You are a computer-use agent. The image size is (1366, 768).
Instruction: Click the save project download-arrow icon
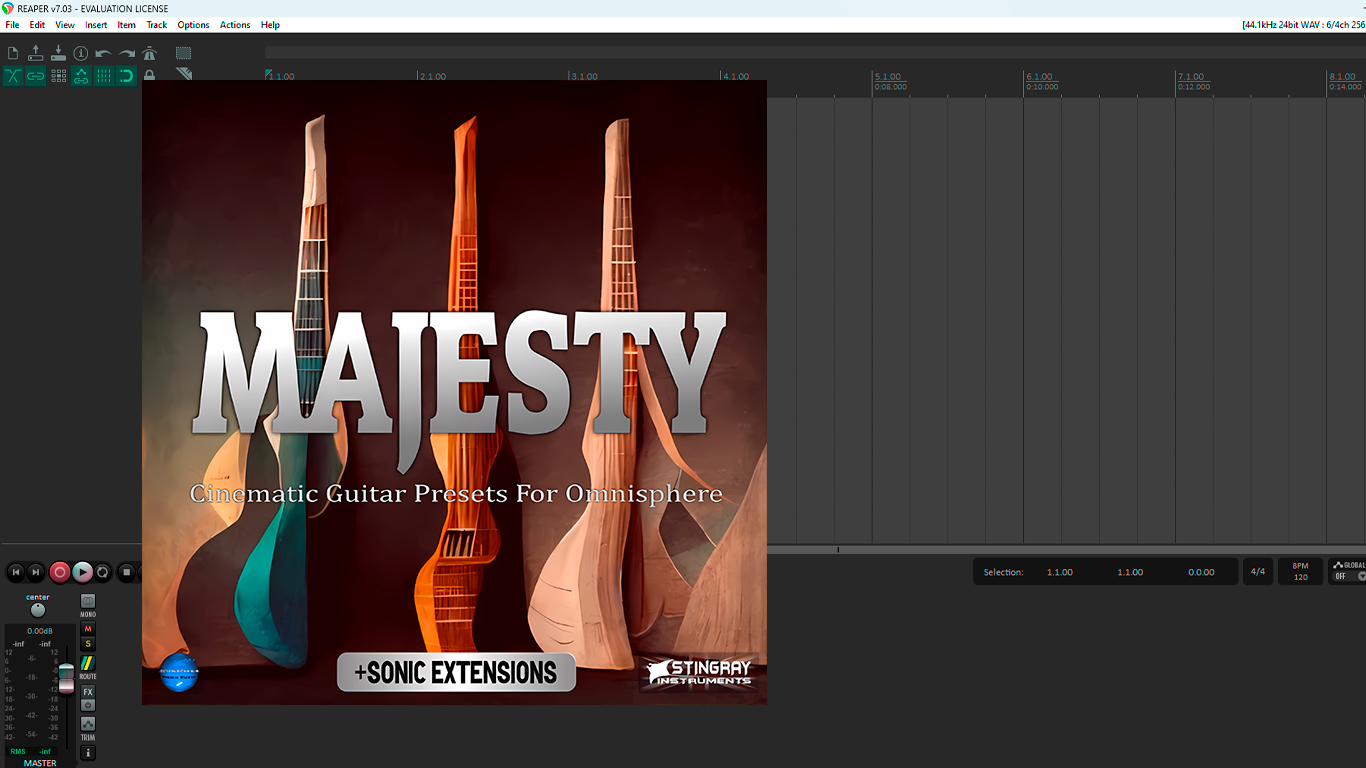point(58,53)
